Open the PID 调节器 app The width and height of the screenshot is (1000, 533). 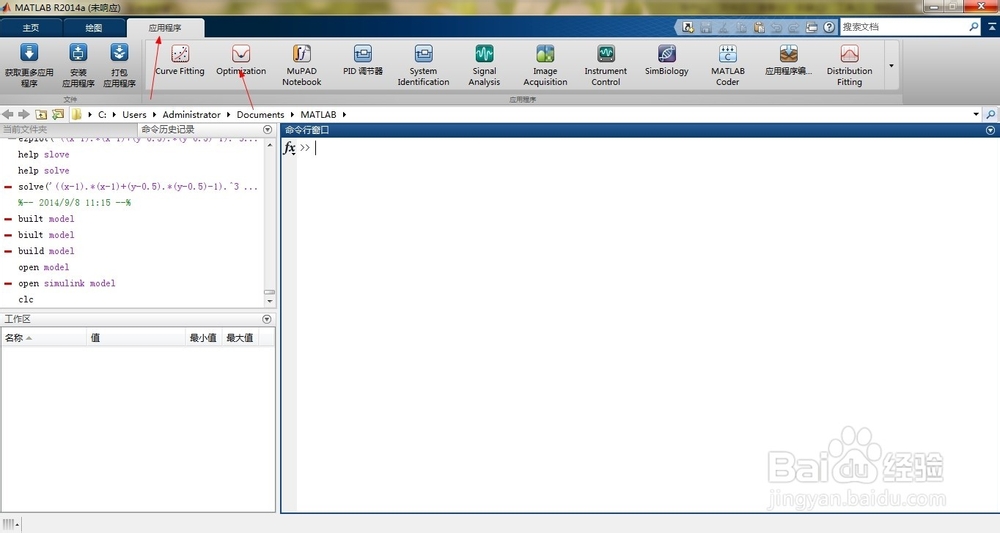[x=363, y=61]
